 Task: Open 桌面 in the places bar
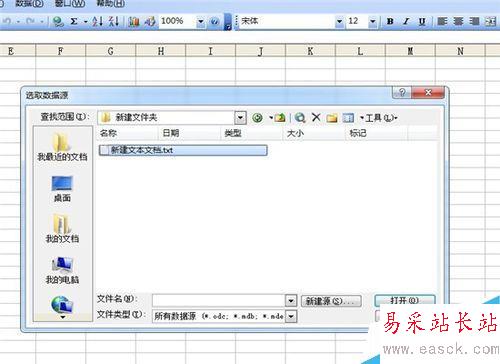pyautogui.click(x=62, y=189)
